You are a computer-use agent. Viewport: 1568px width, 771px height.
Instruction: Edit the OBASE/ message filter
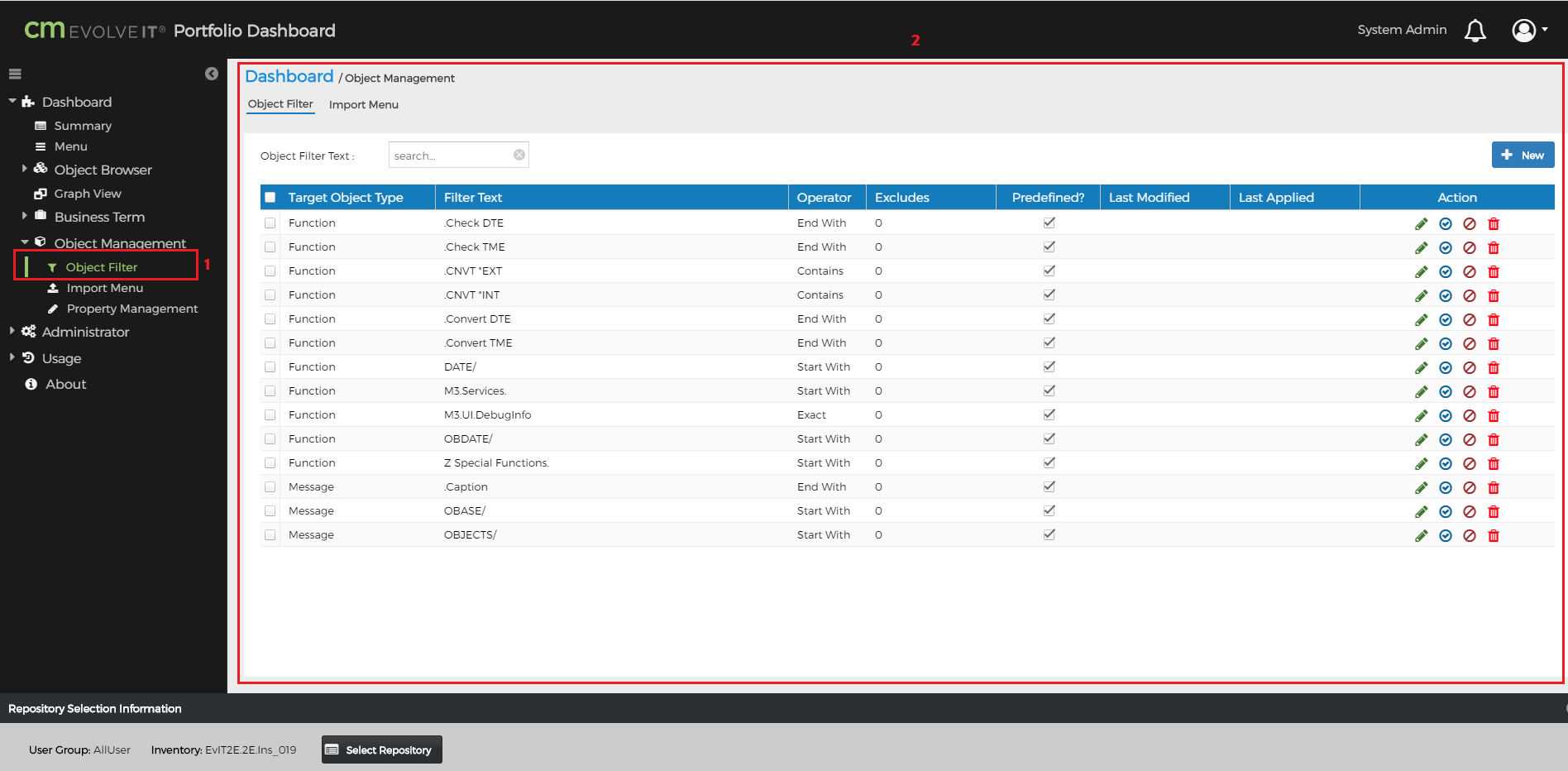click(1421, 511)
